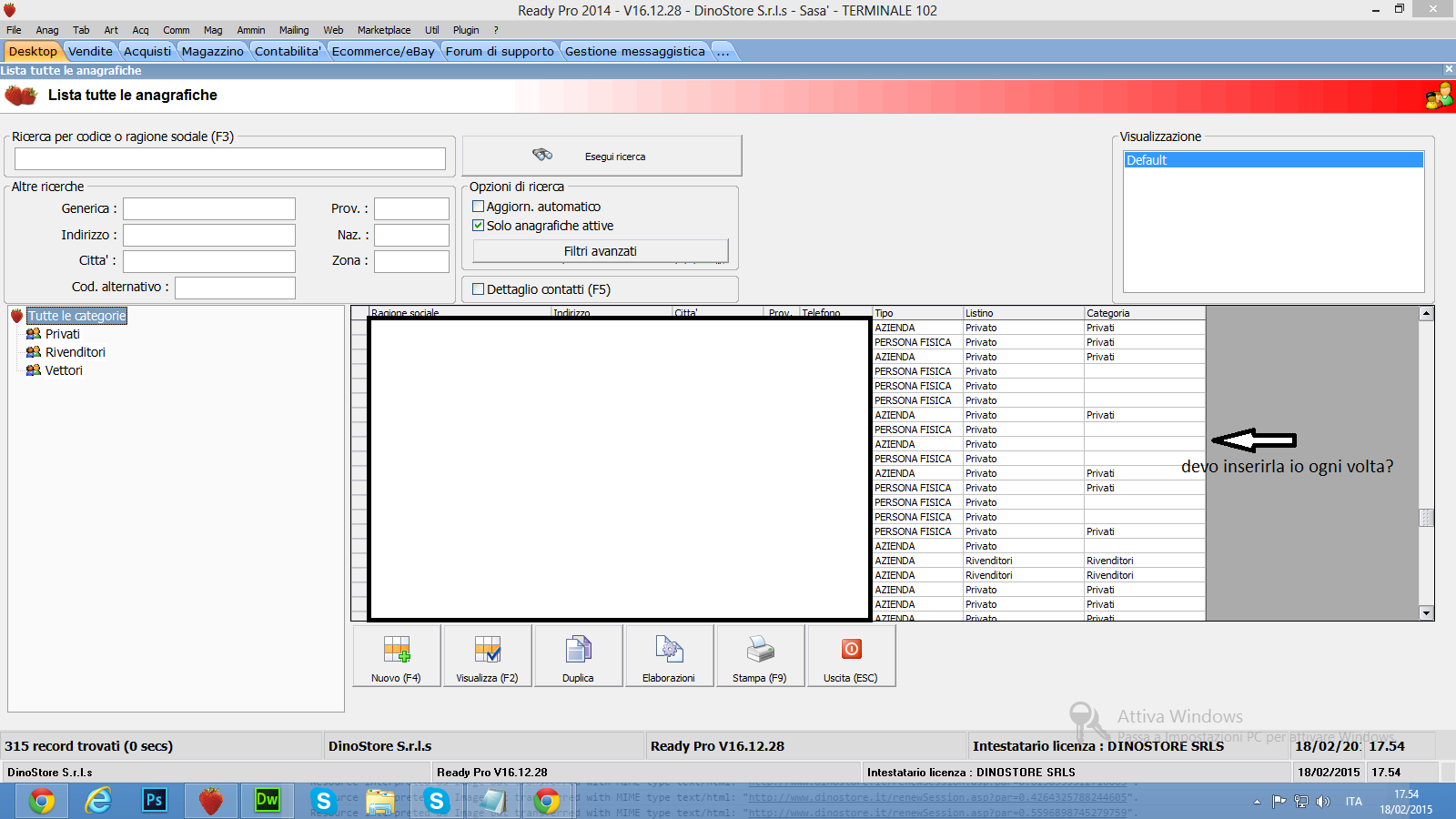The width and height of the screenshot is (1456, 819).
Task: Click the users icon in the red header
Action: 1439,96
